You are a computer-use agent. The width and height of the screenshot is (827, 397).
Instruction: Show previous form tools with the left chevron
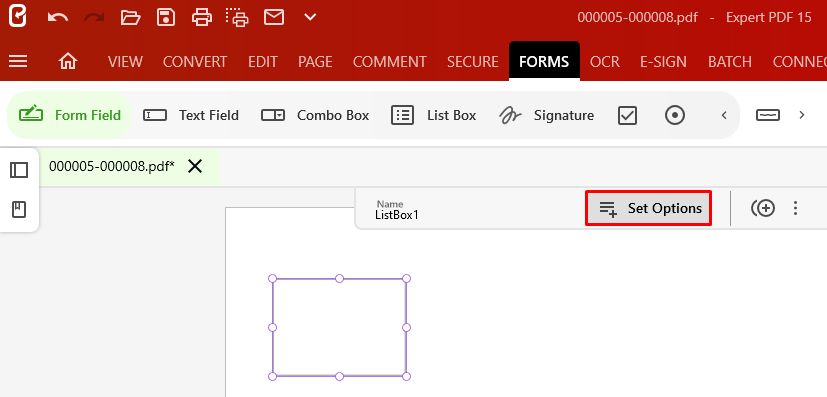pyautogui.click(x=724, y=115)
